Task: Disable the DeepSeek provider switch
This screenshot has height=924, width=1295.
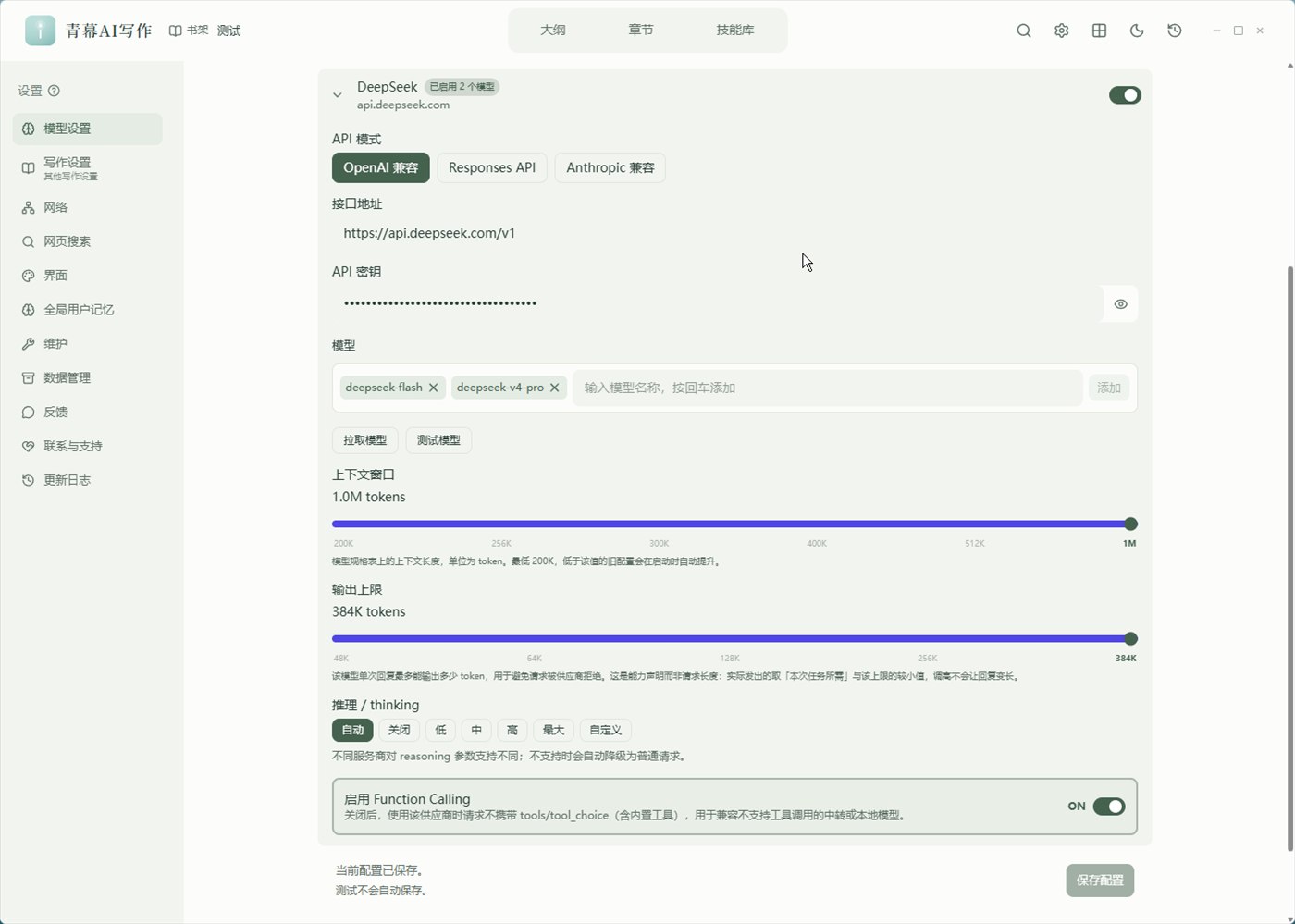Action: point(1125,95)
